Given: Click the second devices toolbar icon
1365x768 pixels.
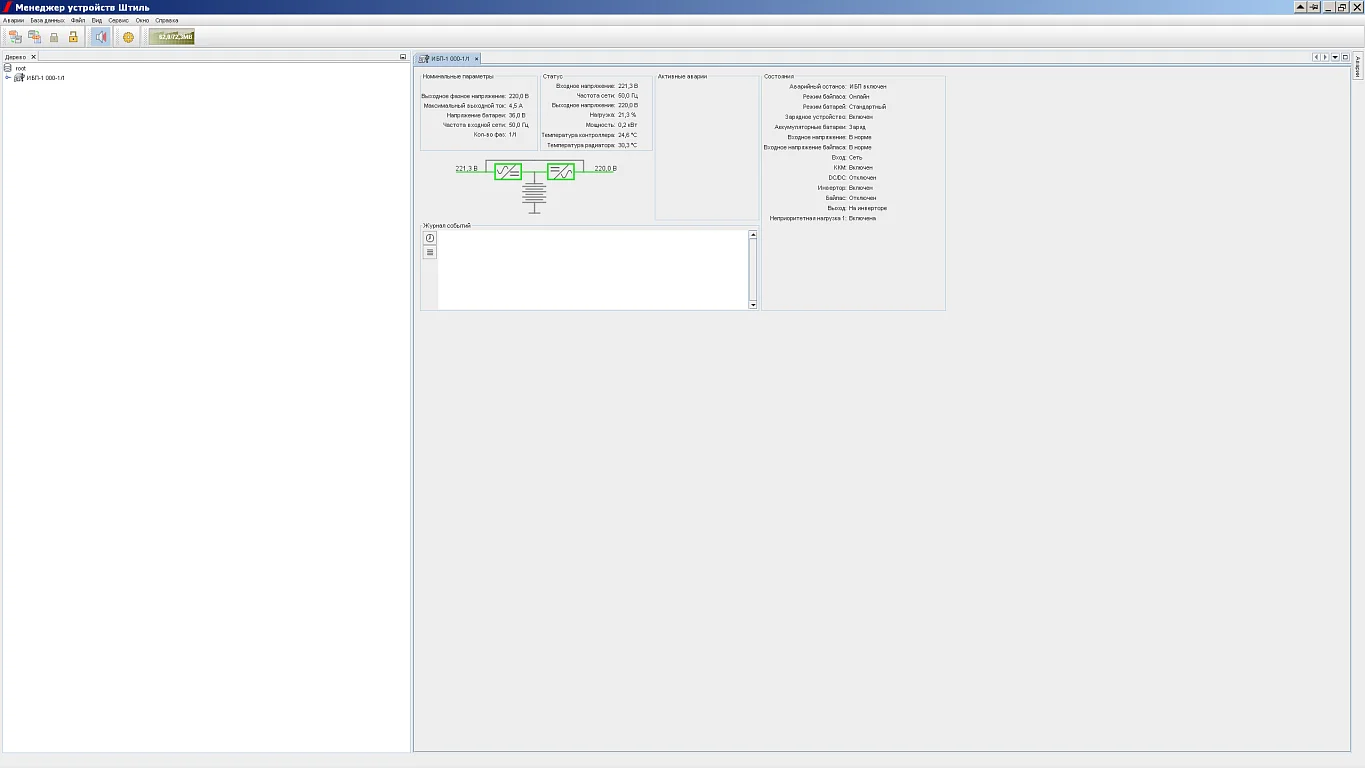Looking at the screenshot, I should pos(34,37).
